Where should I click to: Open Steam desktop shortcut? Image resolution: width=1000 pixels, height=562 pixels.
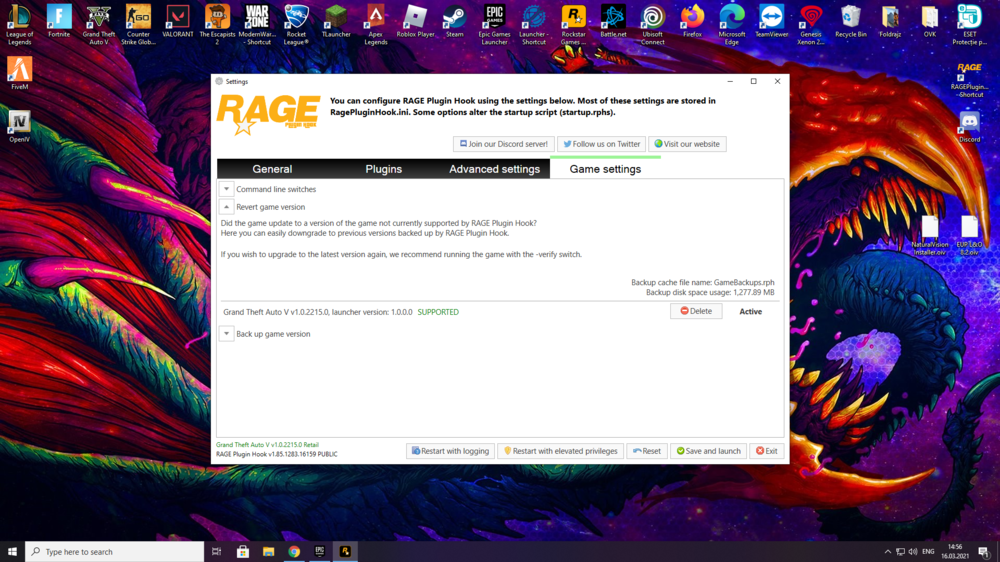(455, 22)
